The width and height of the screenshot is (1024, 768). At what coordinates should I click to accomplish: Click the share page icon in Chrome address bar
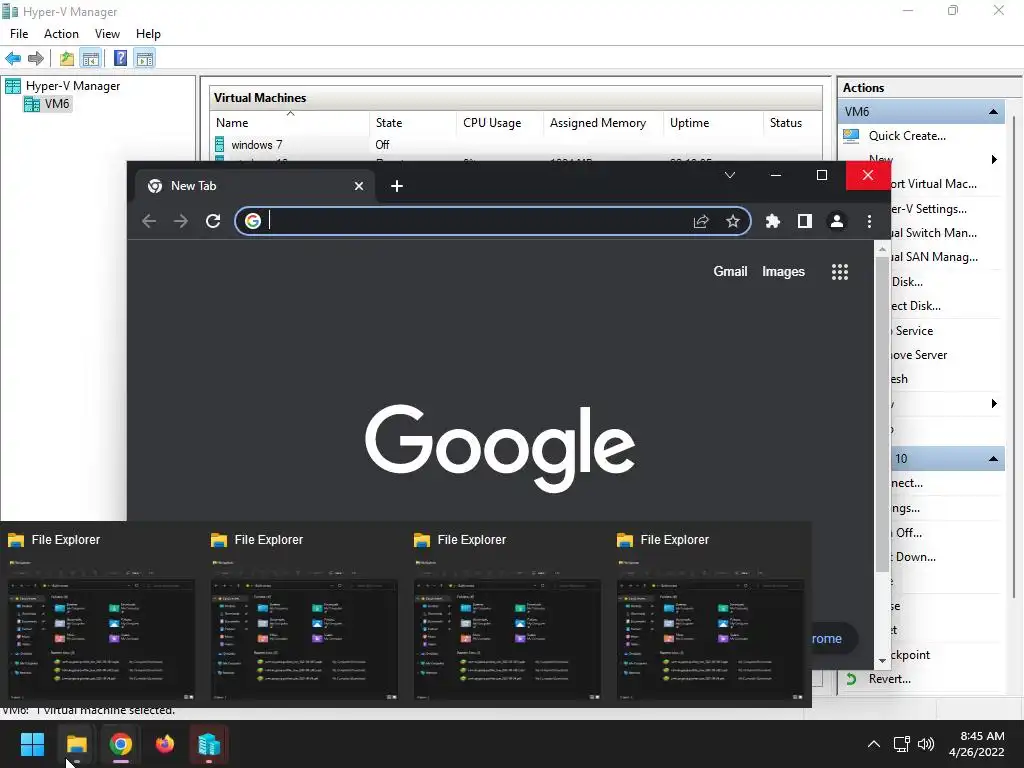tap(701, 221)
